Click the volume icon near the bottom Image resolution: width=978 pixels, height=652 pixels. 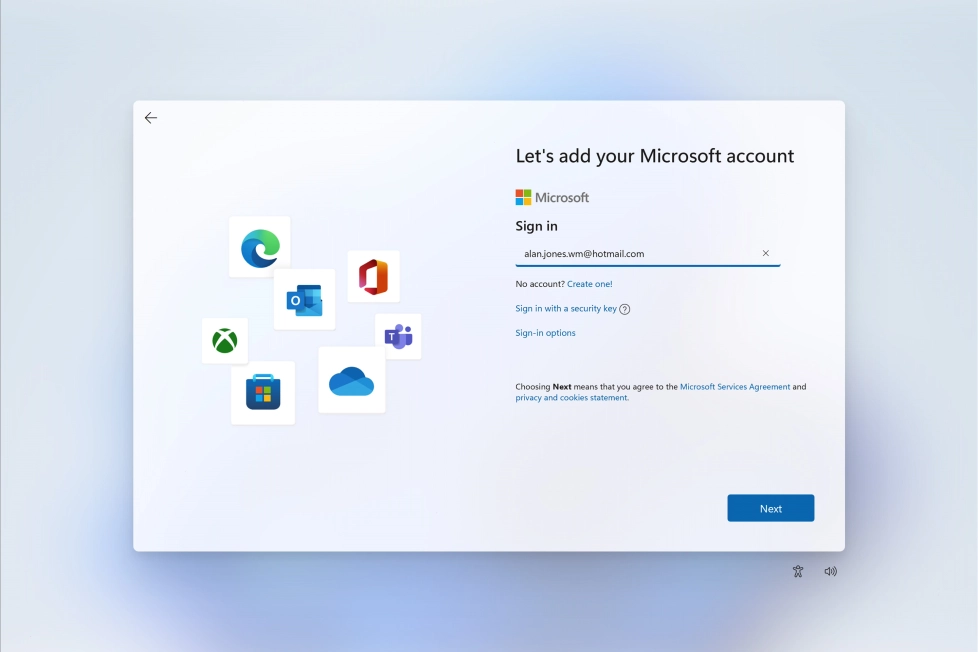tap(830, 570)
